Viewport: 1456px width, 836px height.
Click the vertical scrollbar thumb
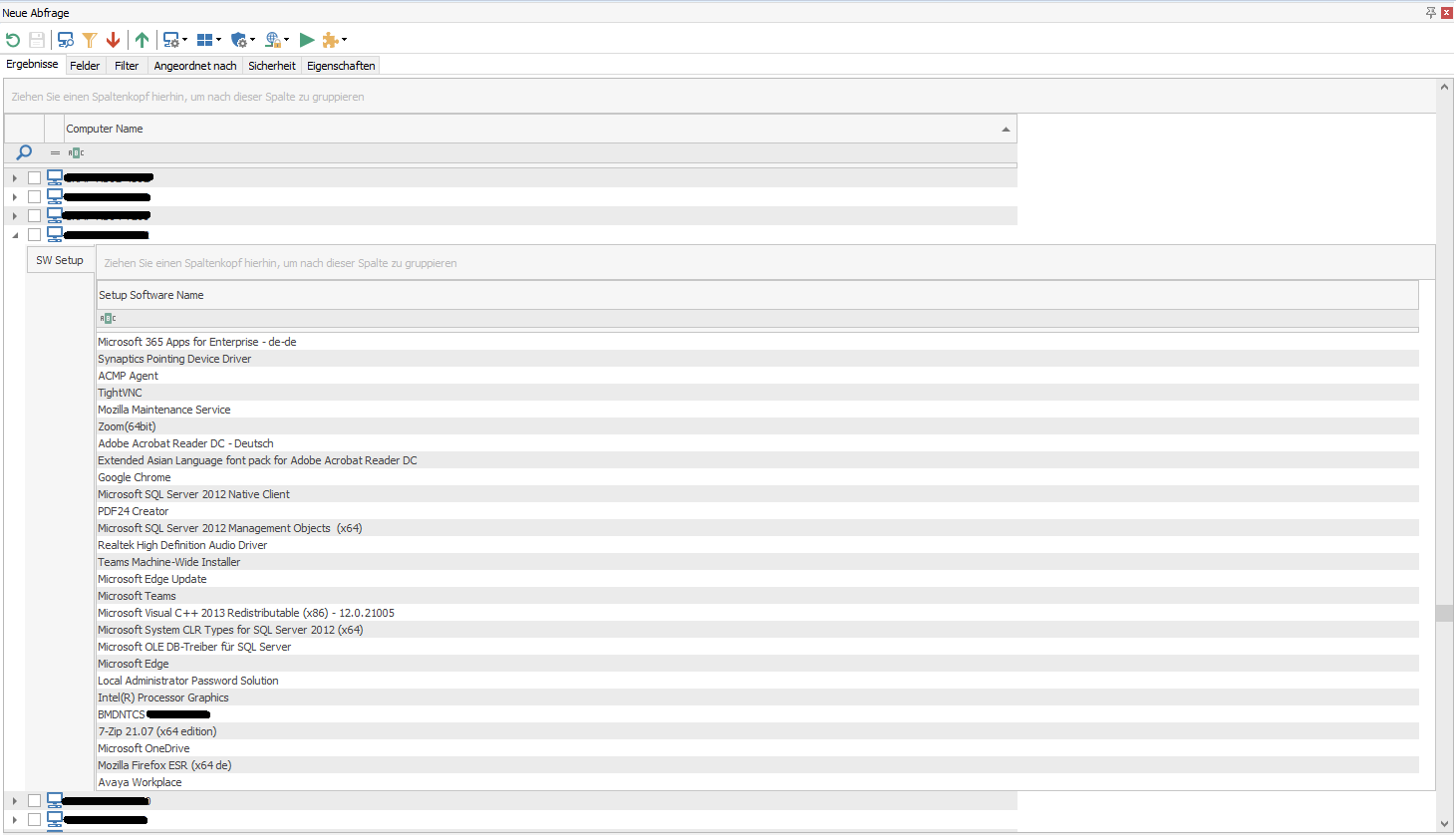click(1444, 613)
